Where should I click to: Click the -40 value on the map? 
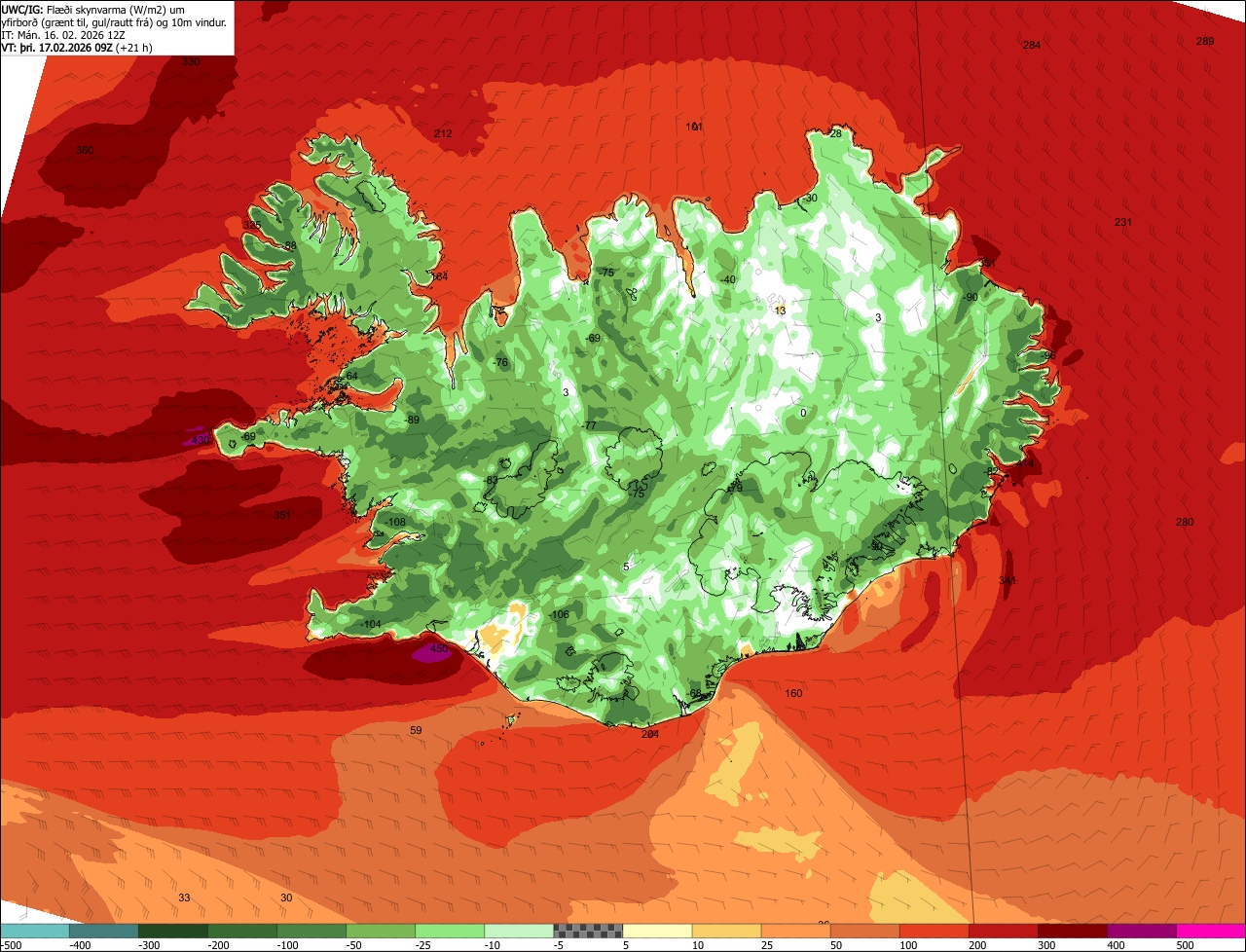(x=727, y=279)
